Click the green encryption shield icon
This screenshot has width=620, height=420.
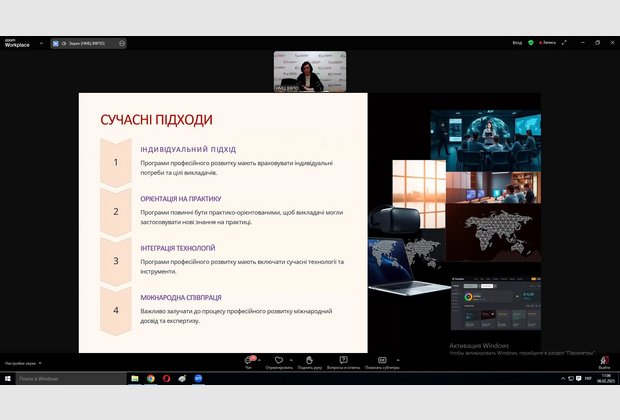point(531,43)
